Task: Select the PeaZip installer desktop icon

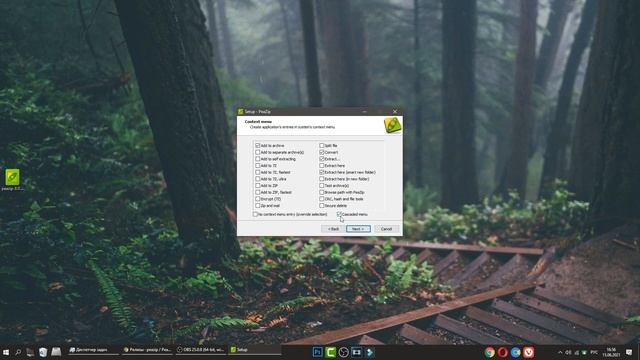Action: click(12, 180)
